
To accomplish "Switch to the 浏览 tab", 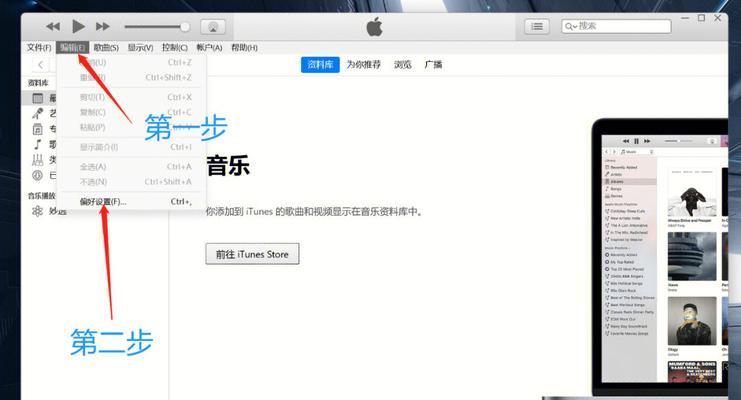I will [403, 64].
